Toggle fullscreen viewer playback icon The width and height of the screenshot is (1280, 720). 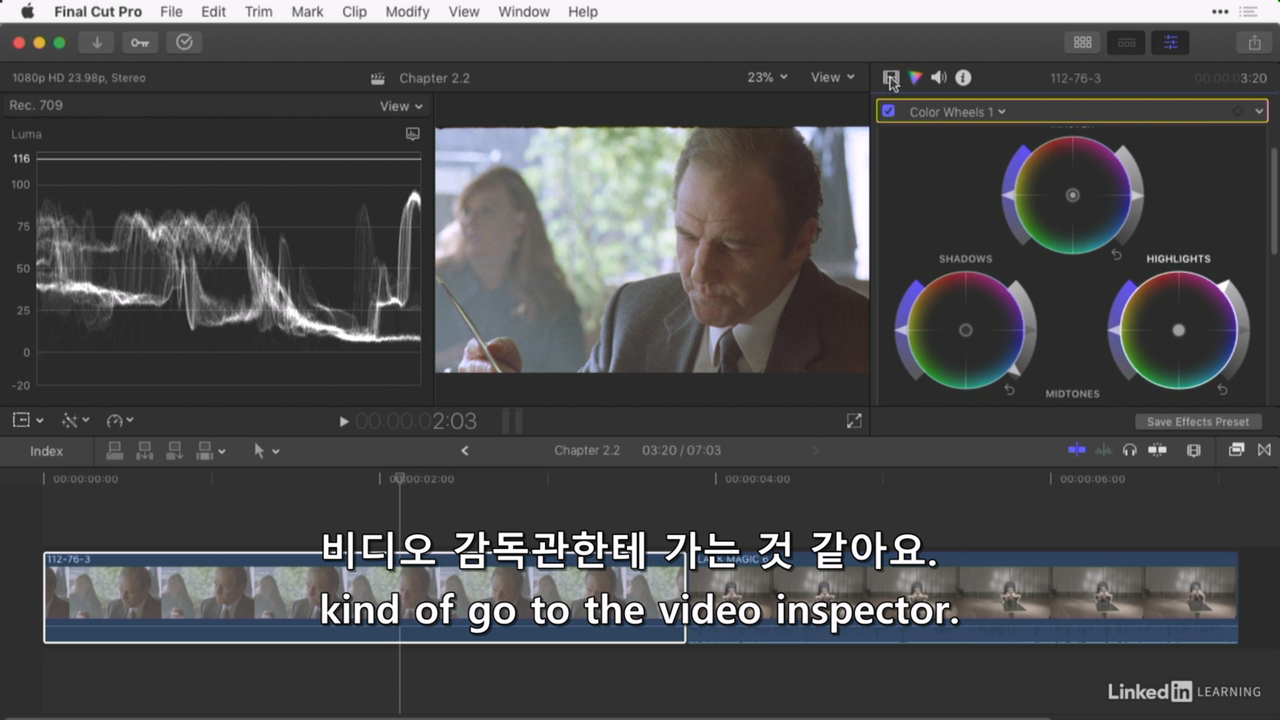[854, 421]
